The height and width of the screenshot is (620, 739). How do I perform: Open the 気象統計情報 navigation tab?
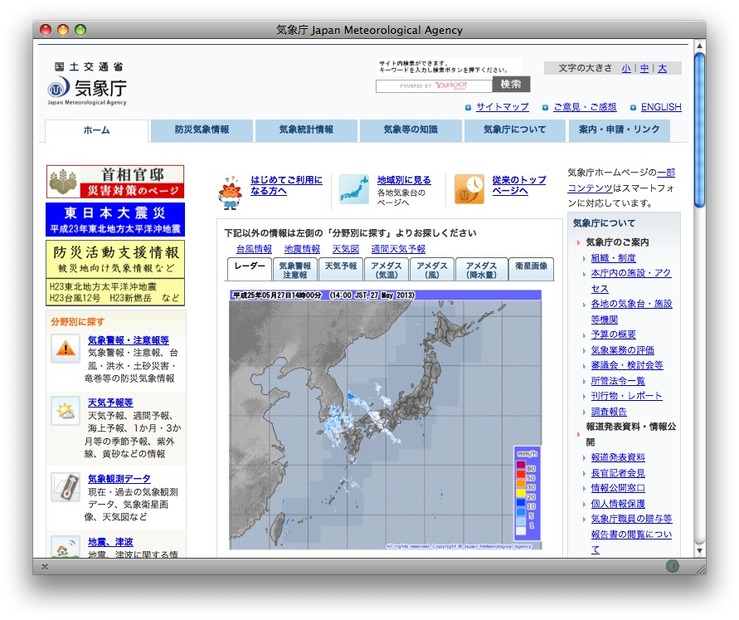(x=306, y=130)
